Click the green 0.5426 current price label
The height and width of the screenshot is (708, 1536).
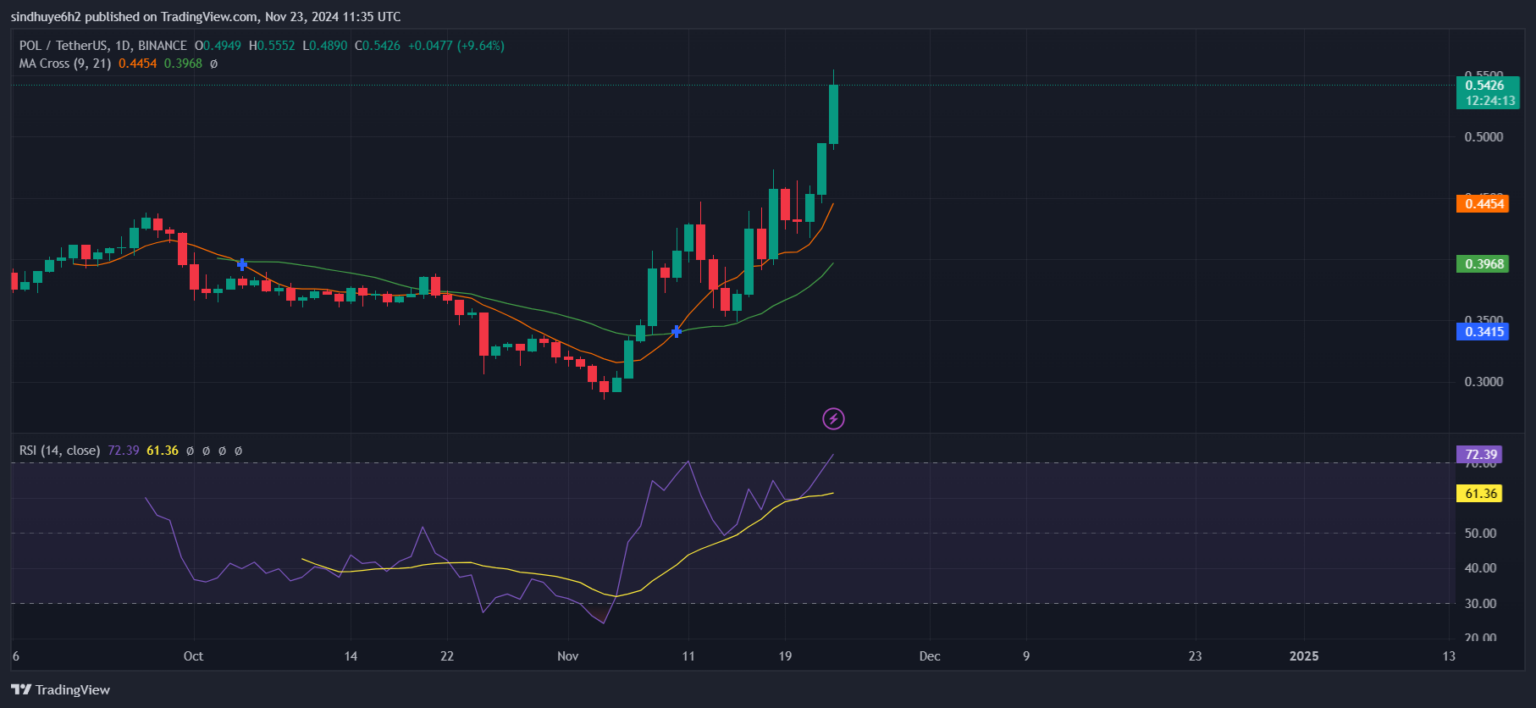tap(1482, 93)
